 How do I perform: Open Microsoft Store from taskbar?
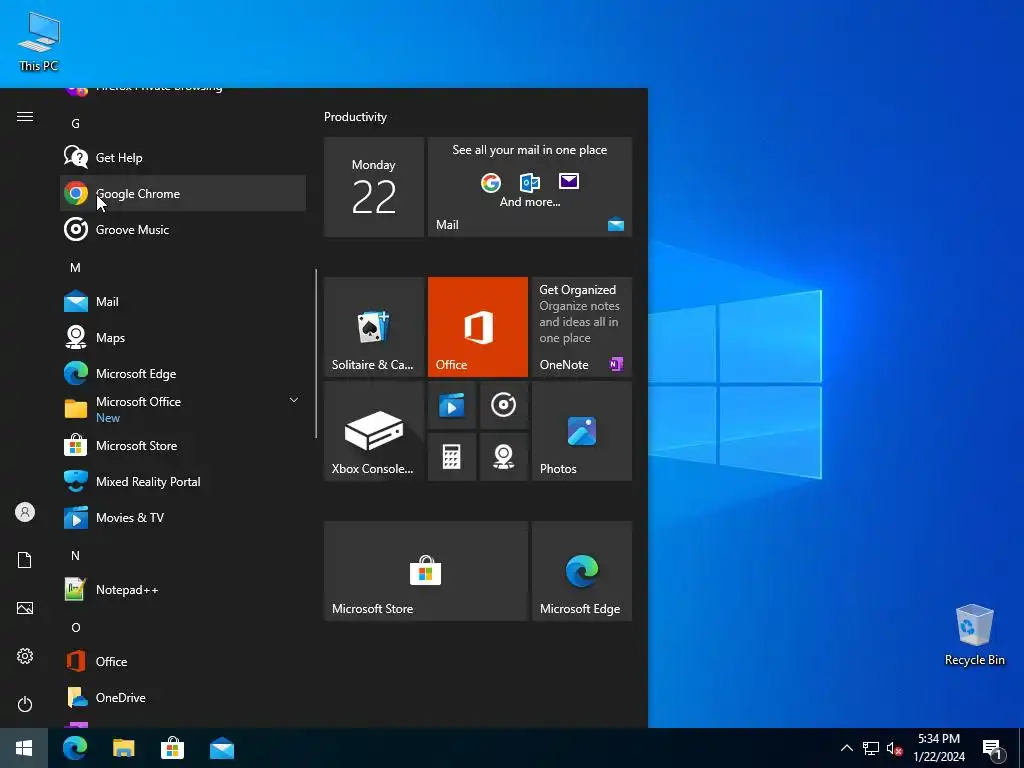[172, 748]
